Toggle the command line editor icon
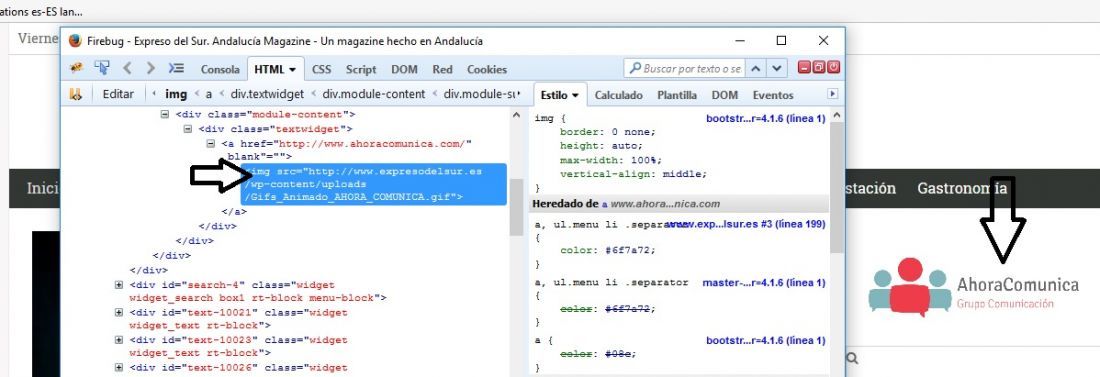This screenshot has width=1100, height=377. (x=176, y=68)
